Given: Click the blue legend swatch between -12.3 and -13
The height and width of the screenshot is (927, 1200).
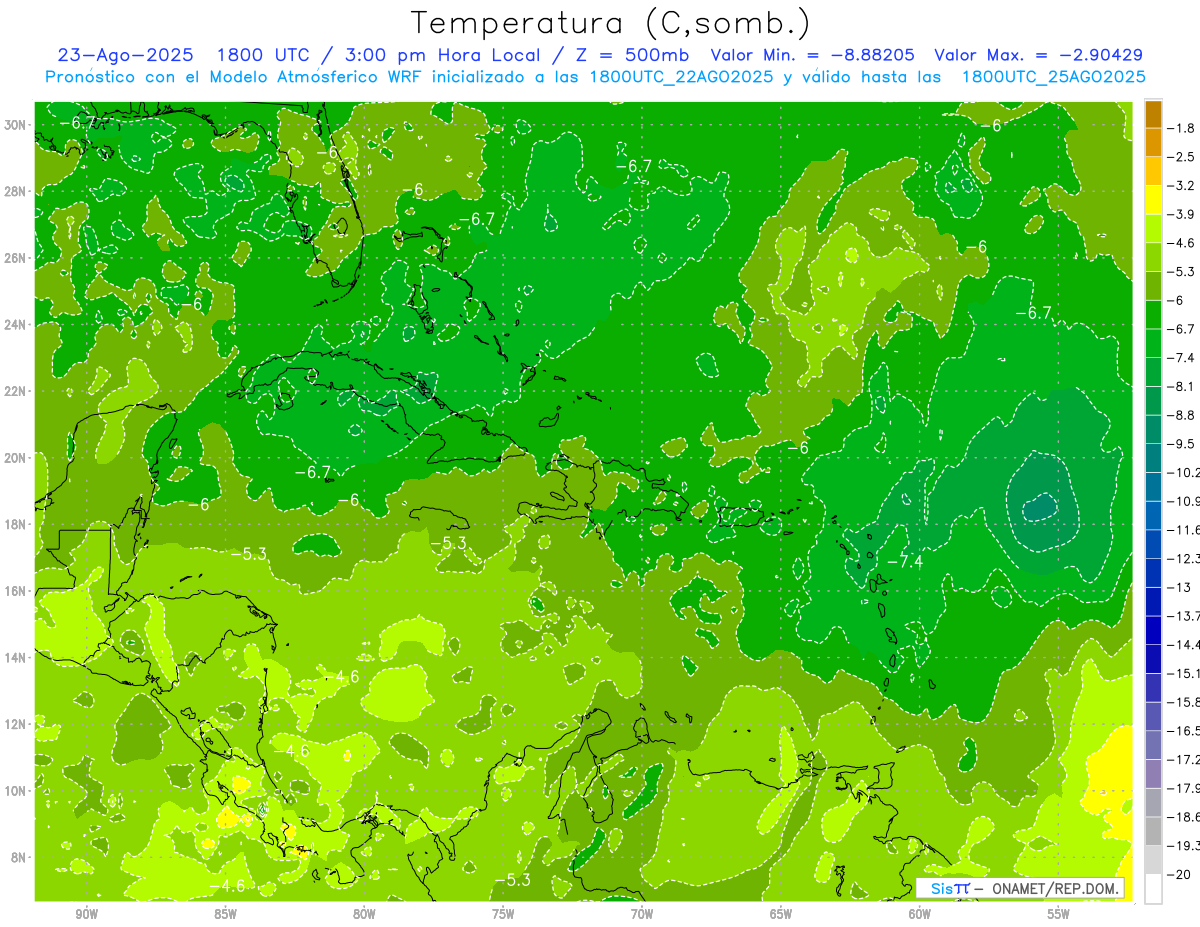Looking at the screenshot, I should coord(1153,573).
